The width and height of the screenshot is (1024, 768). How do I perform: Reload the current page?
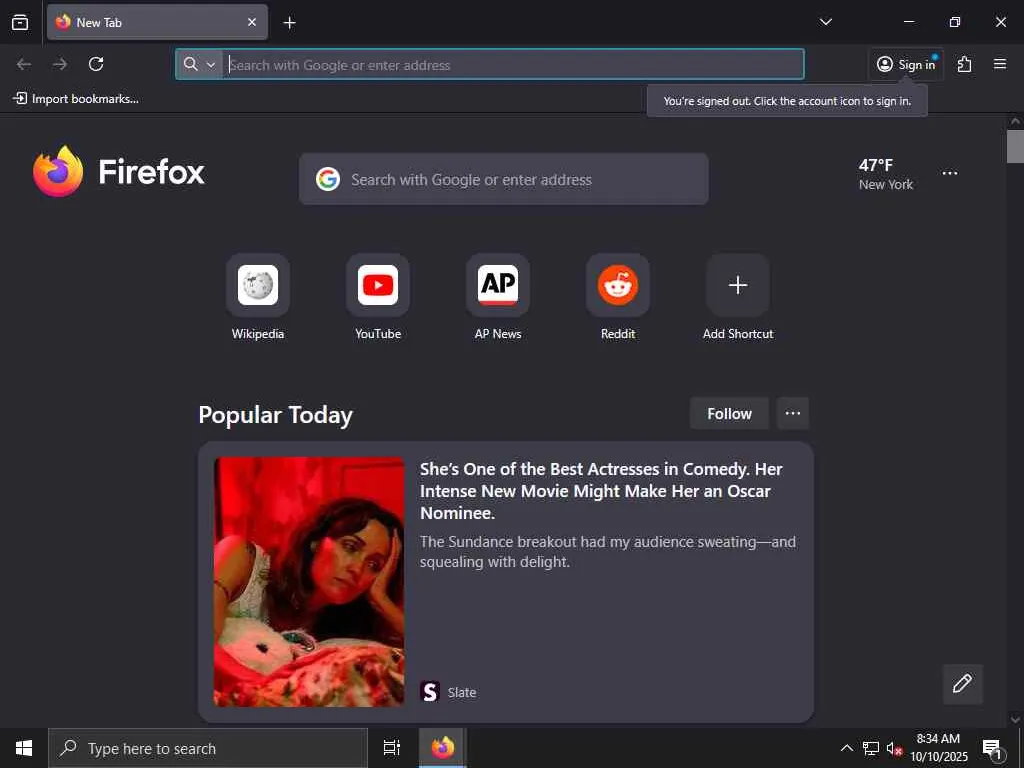96,64
